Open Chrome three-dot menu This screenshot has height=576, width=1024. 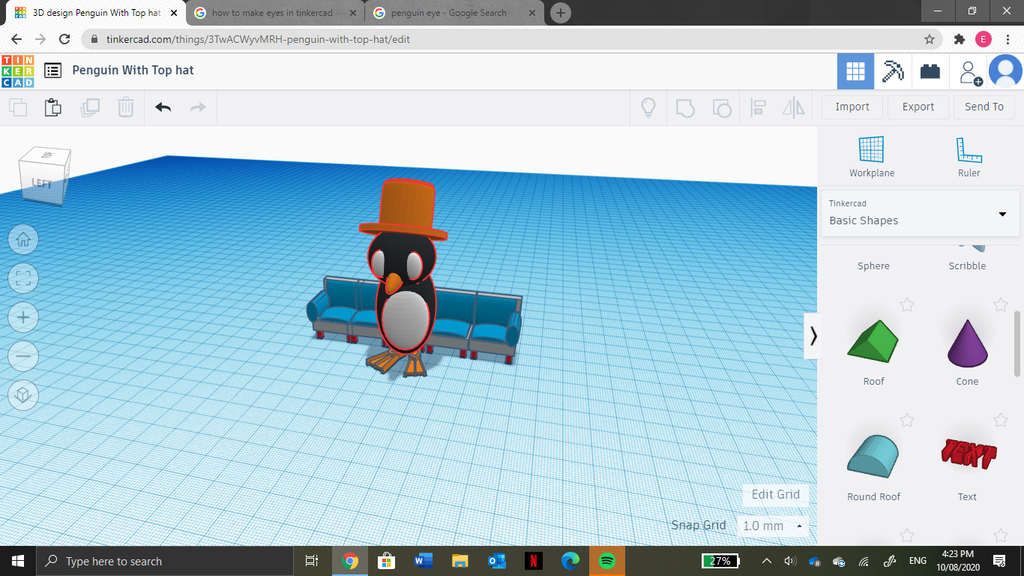1008,39
